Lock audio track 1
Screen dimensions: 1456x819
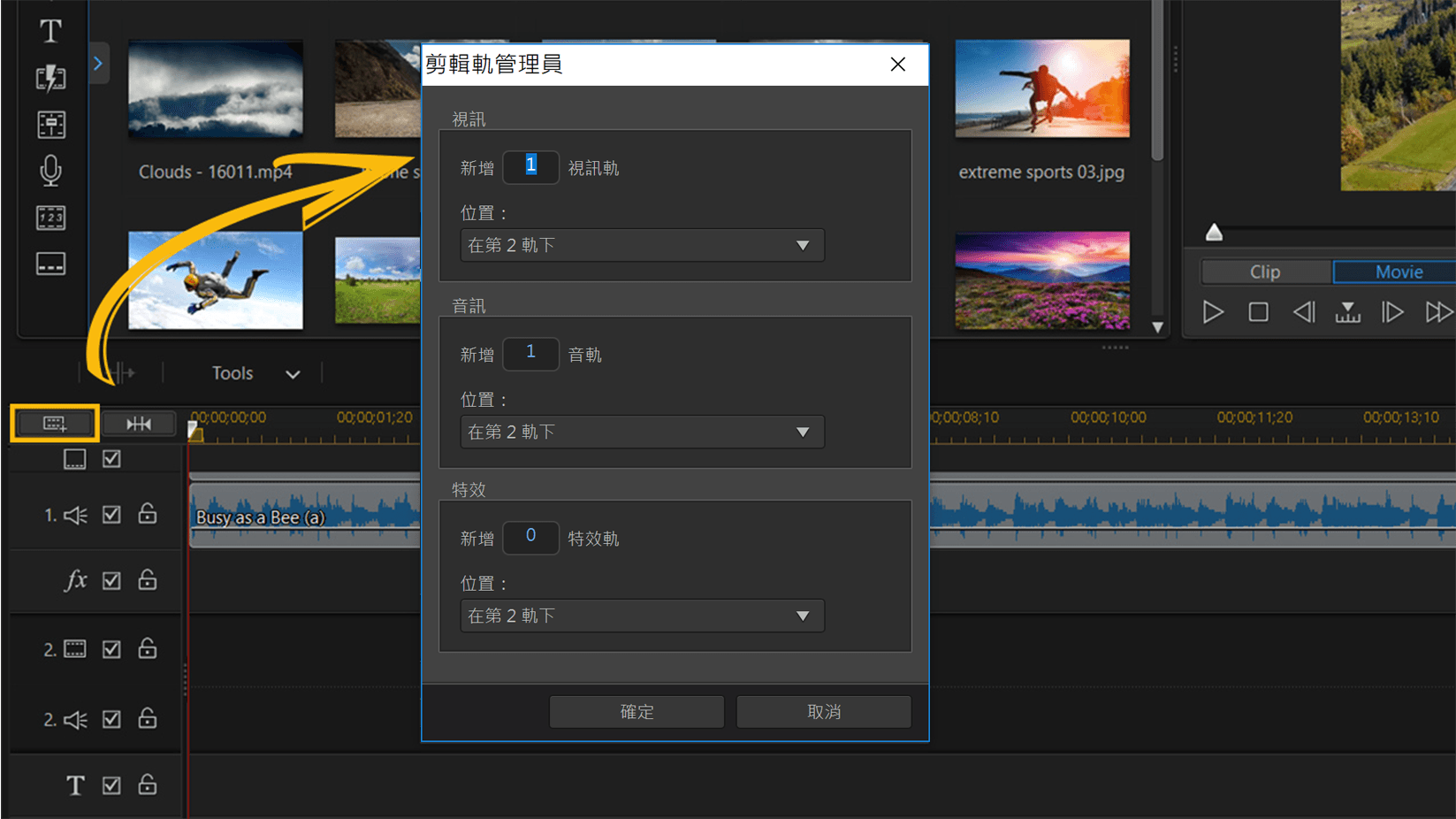(148, 514)
